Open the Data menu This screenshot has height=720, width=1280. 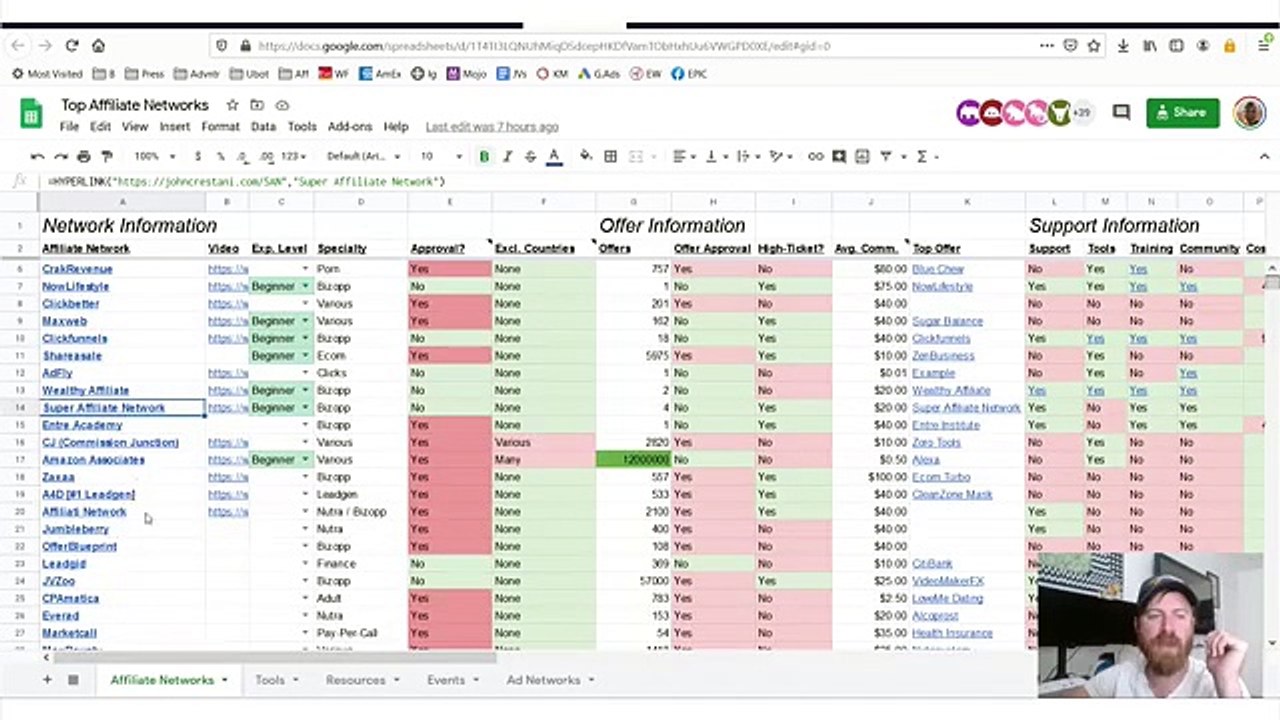coord(263,127)
